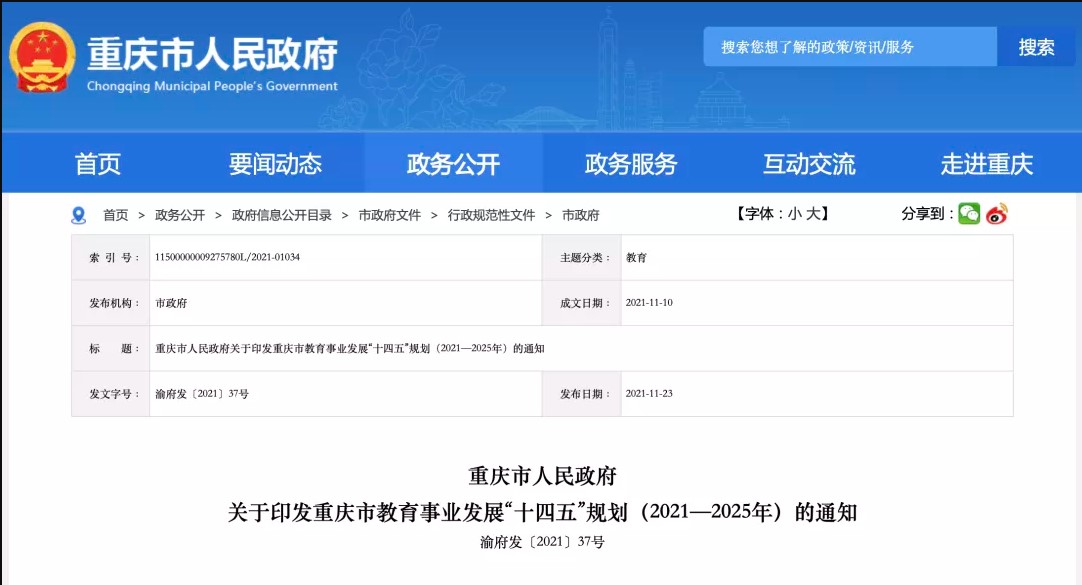Share the page via WeChat icon

point(968,214)
